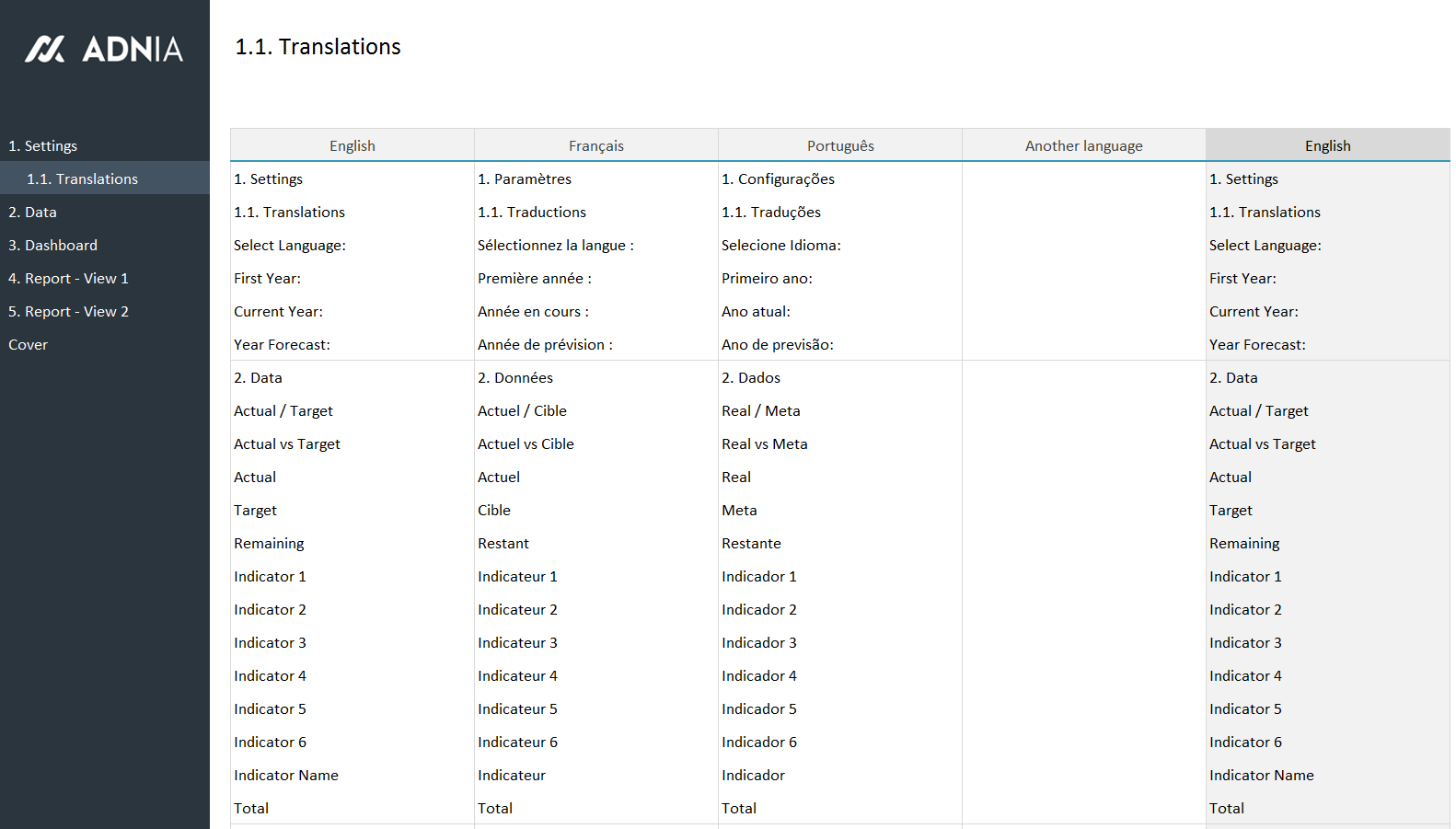This screenshot has height=829, width=1456.
Task: Open 5. Report - View 2
Action: click(69, 312)
